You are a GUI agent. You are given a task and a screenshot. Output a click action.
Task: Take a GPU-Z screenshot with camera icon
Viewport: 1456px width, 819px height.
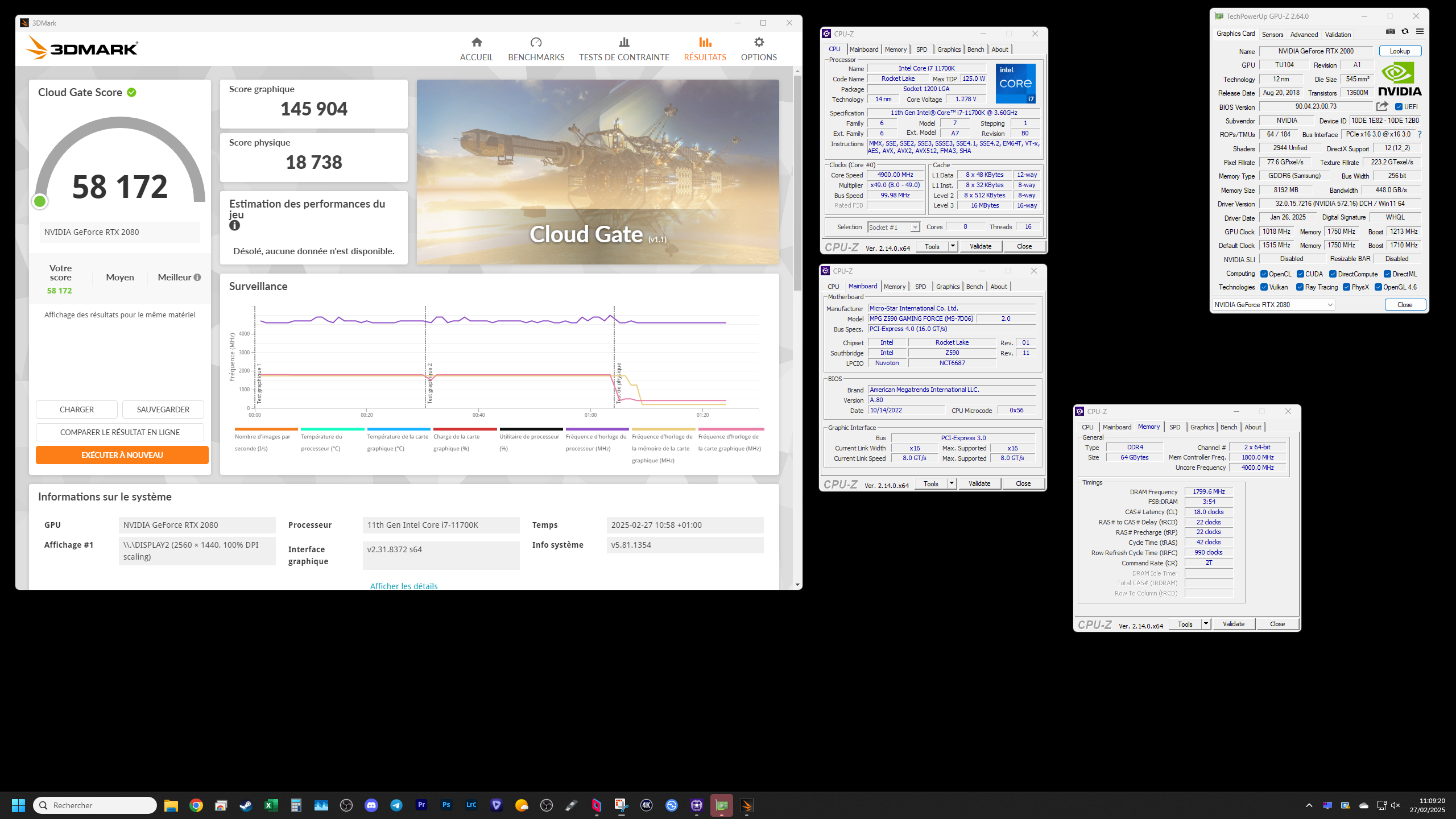[x=1390, y=32]
